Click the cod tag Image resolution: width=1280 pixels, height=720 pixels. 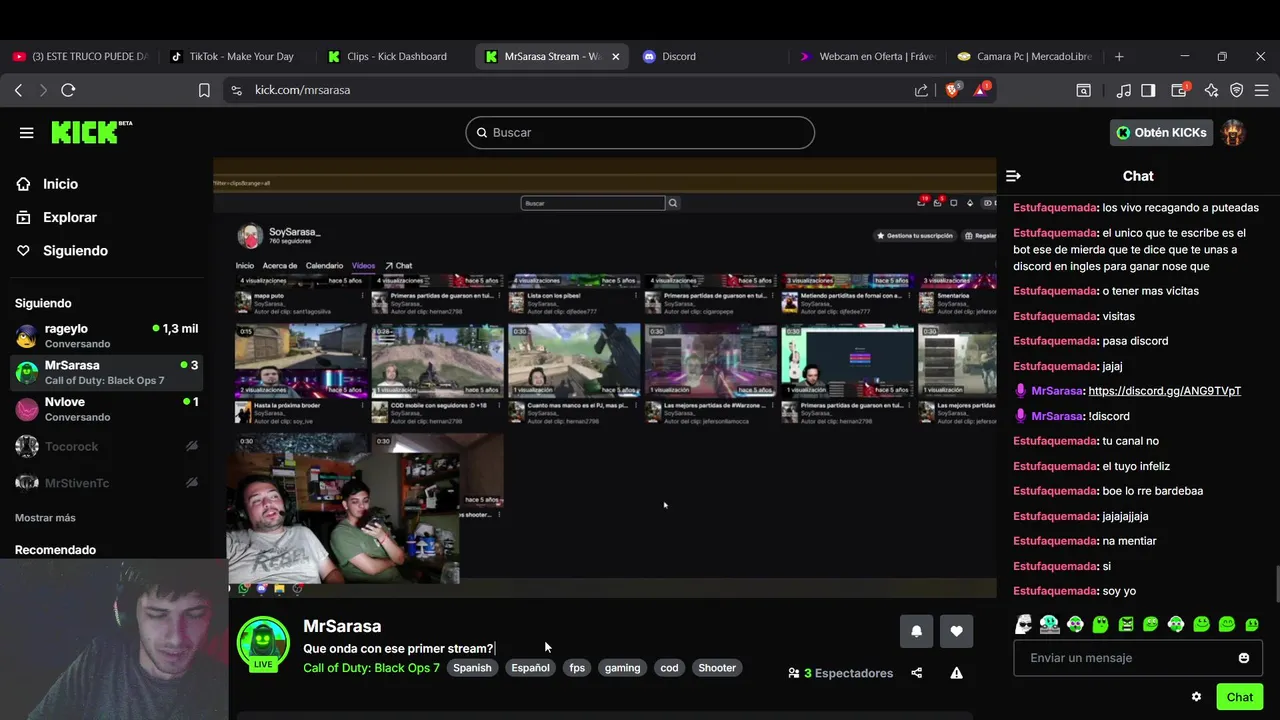(669, 668)
